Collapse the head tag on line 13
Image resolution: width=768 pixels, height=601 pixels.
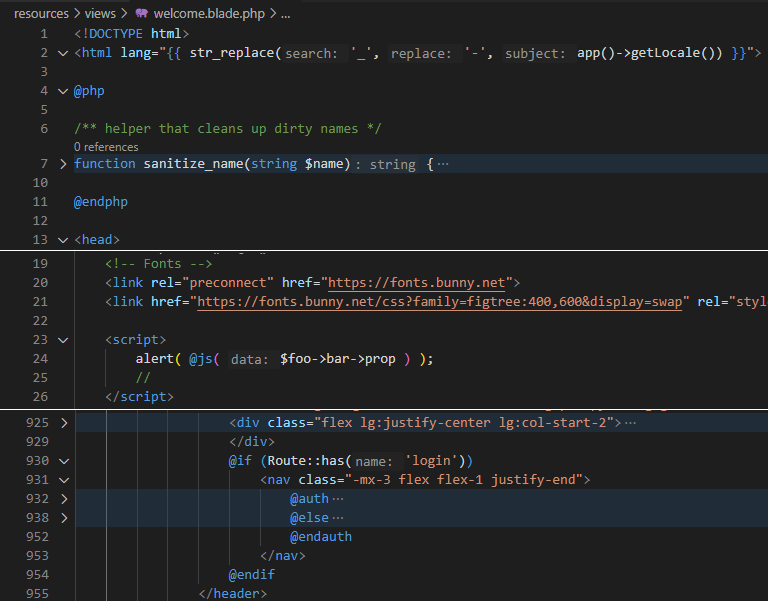(63, 240)
